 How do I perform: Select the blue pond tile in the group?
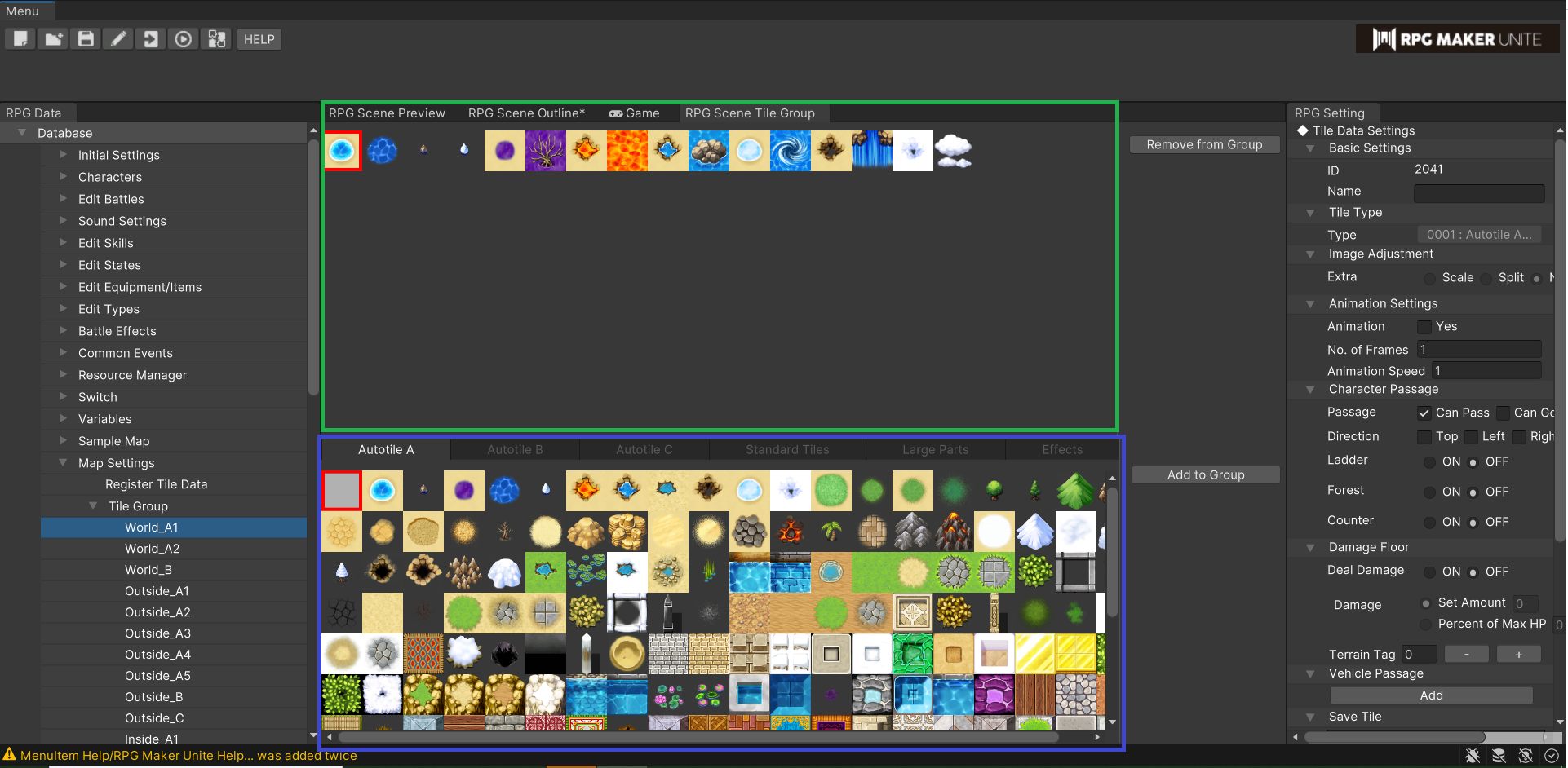pyautogui.click(x=342, y=151)
